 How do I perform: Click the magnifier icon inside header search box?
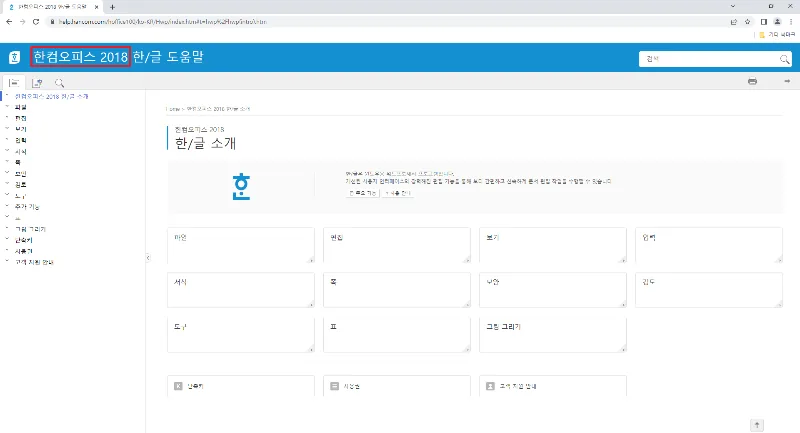click(x=784, y=59)
